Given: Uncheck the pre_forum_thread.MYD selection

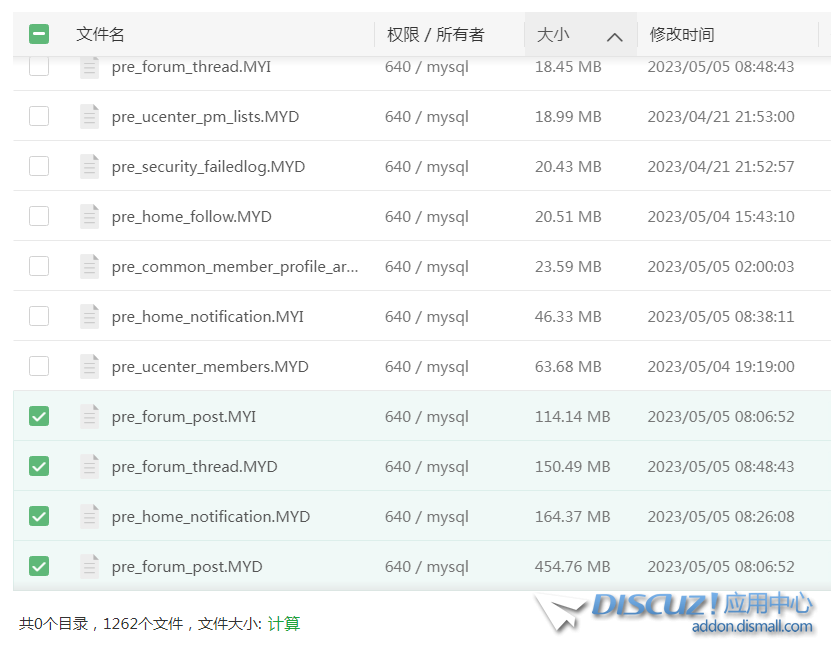Looking at the screenshot, I should 39,466.
